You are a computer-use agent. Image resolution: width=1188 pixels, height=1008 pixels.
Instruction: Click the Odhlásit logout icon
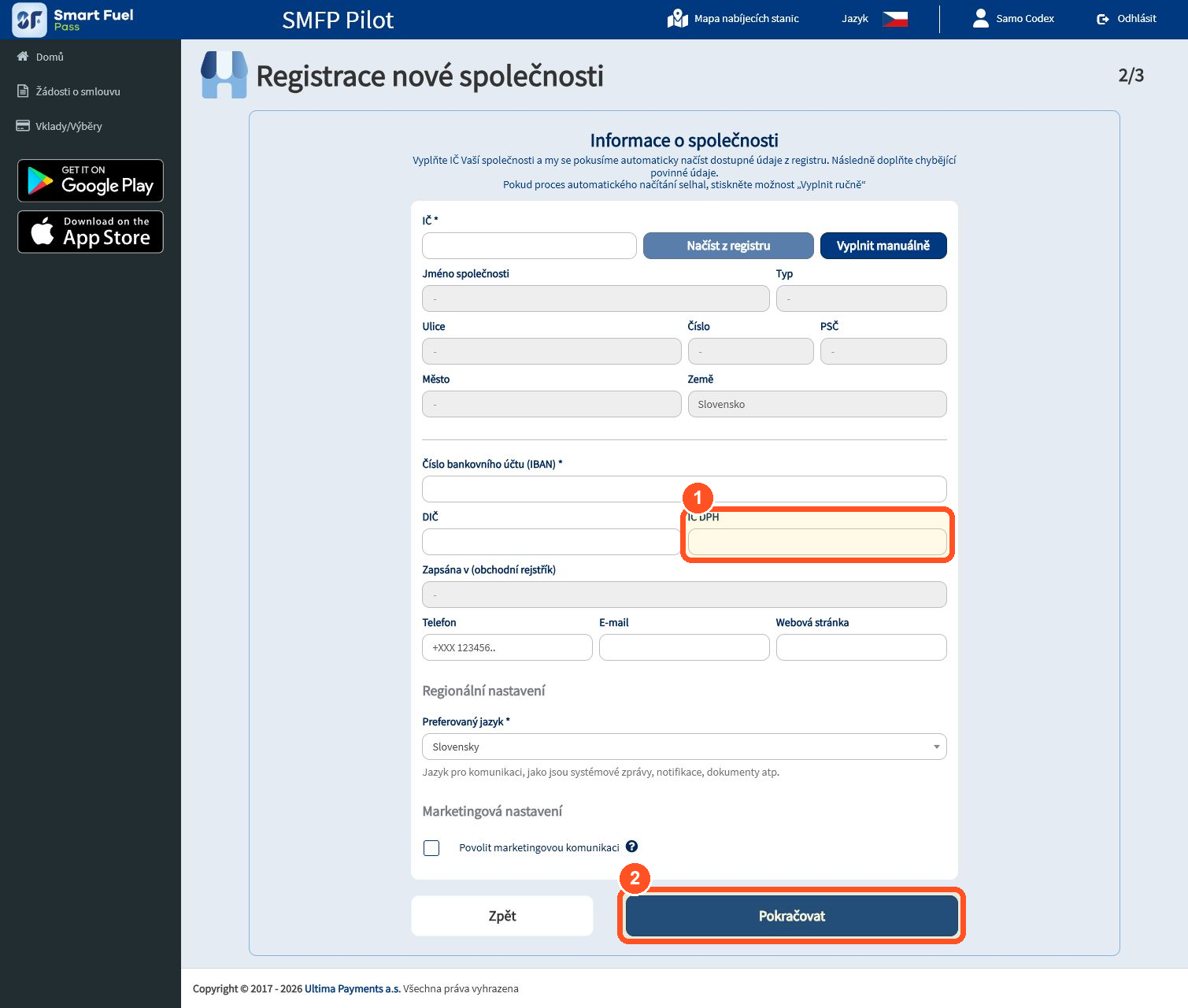[1102, 19]
